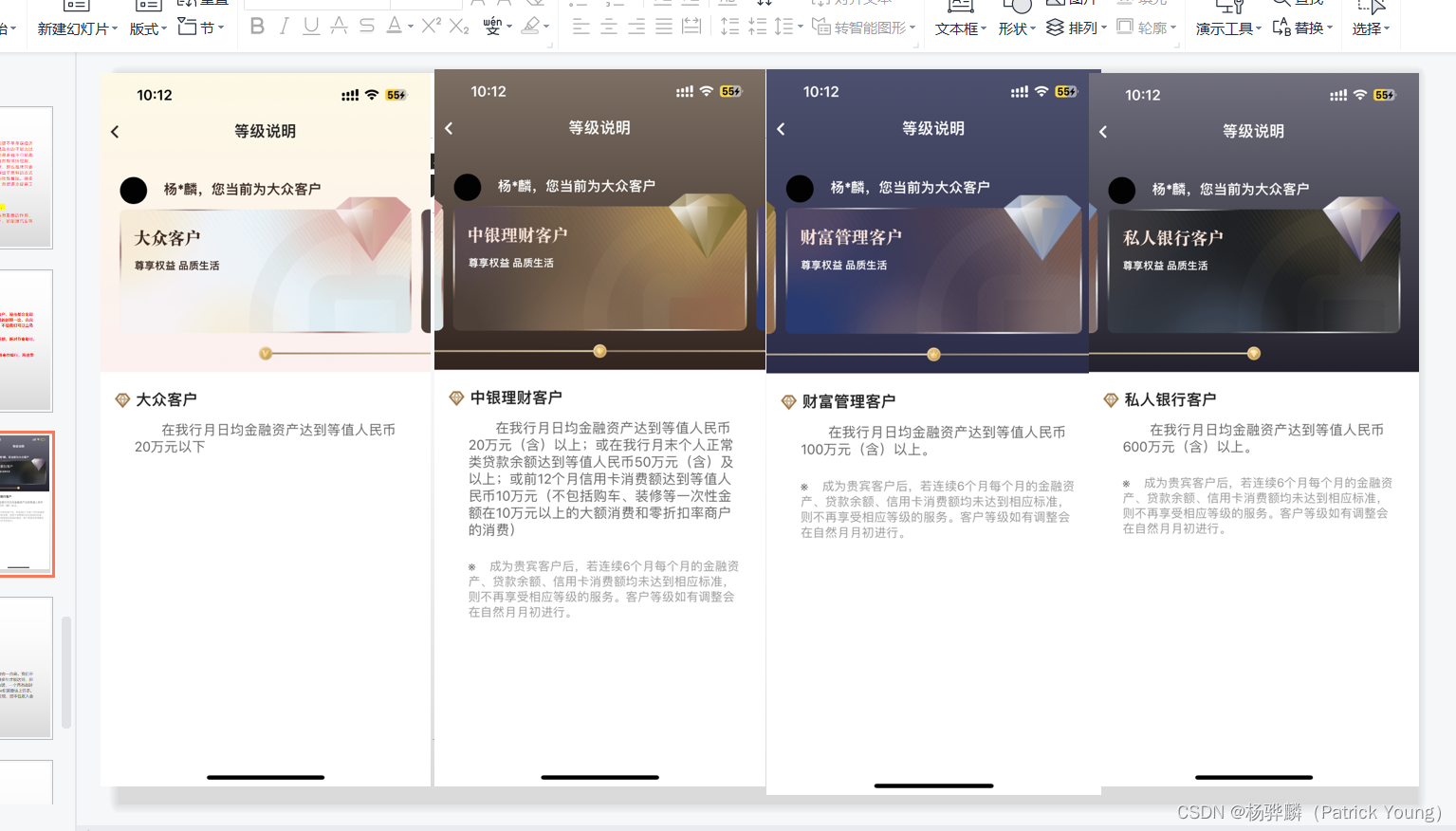Center align the text
The height and width of the screenshot is (831, 1456).
(x=609, y=27)
